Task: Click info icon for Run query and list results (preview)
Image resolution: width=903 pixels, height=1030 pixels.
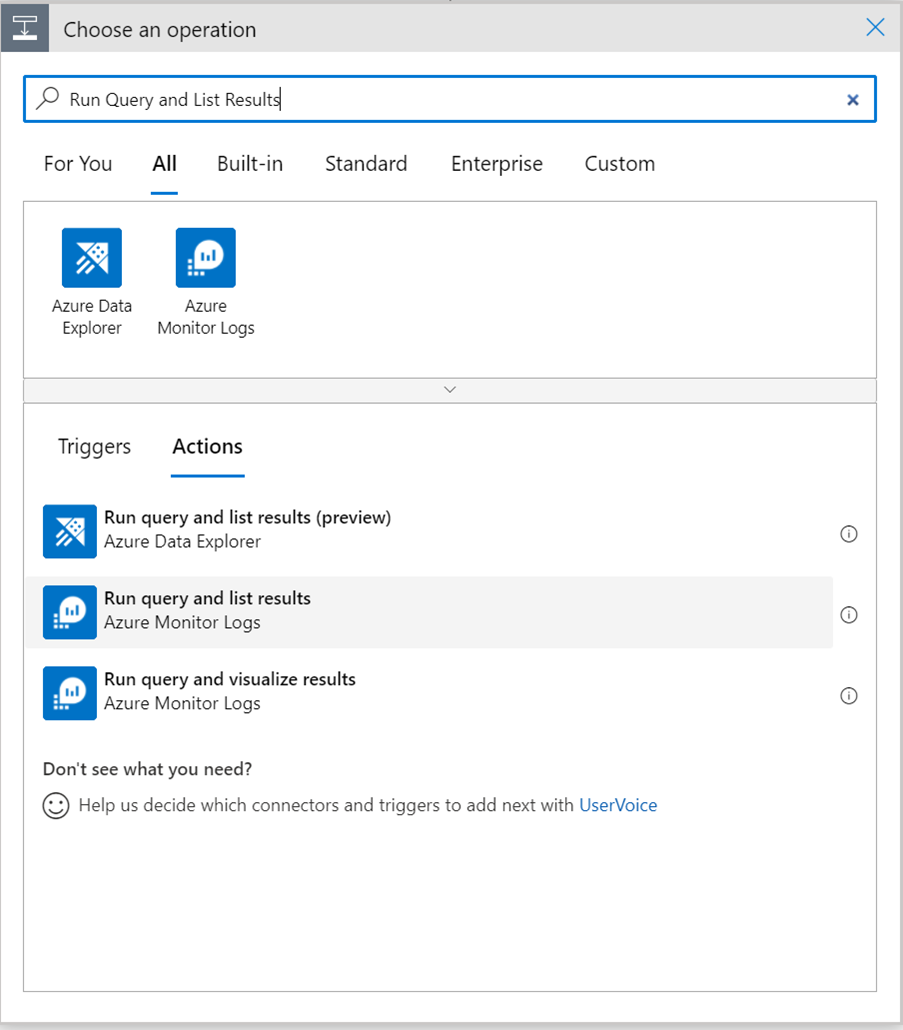Action: (849, 534)
